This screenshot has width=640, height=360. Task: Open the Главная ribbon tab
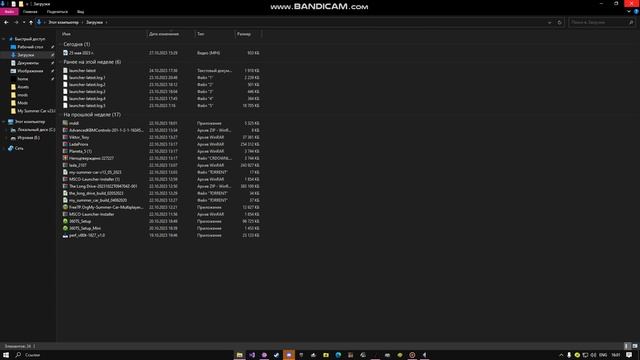pyautogui.click(x=30, y=12)
